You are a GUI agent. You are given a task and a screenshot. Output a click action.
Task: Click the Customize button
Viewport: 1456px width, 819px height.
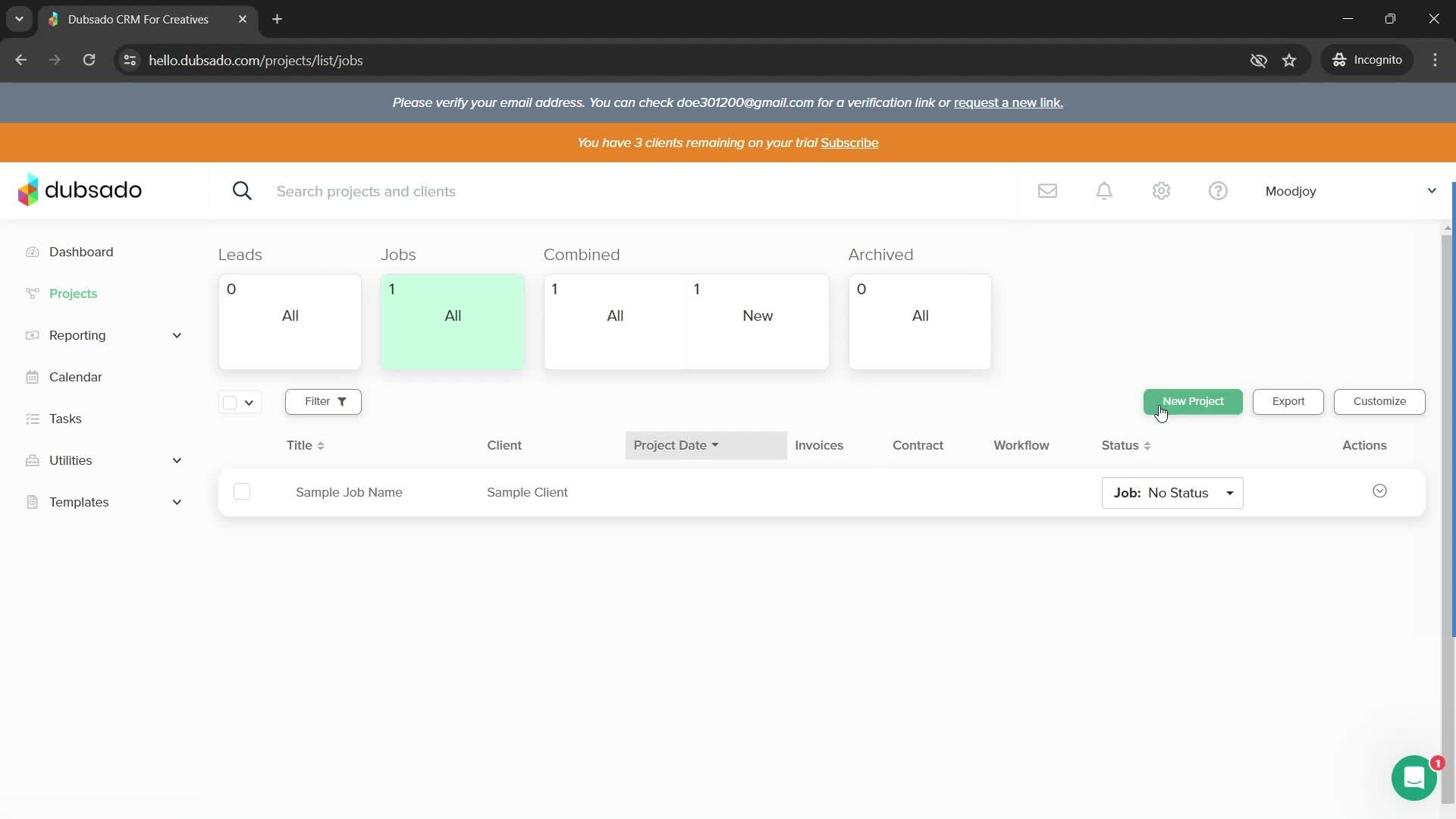pyautogui.click(x=1379, y=401)
